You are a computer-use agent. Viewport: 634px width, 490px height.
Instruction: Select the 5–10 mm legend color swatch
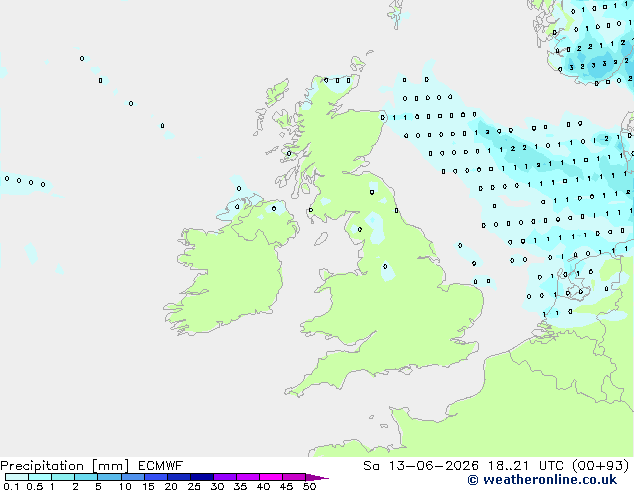point(109,477)
